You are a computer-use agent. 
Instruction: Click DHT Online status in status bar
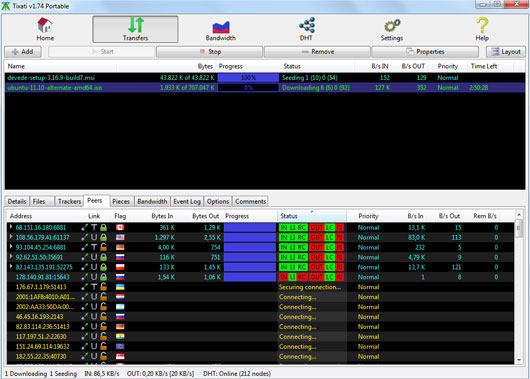pos(237,374)
